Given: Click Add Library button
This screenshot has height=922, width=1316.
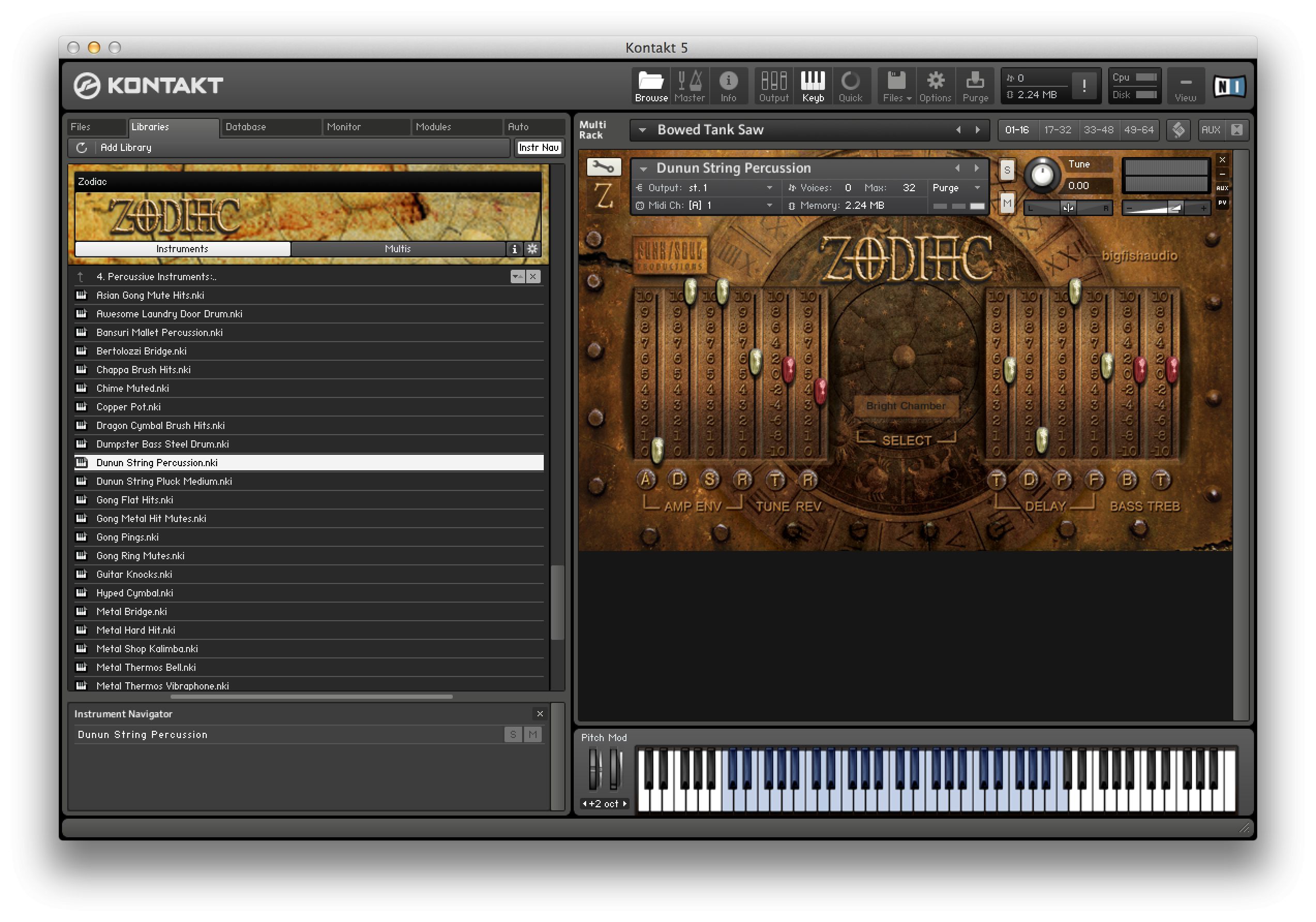Looking at the screenshot, I should (x=126, y=147).
